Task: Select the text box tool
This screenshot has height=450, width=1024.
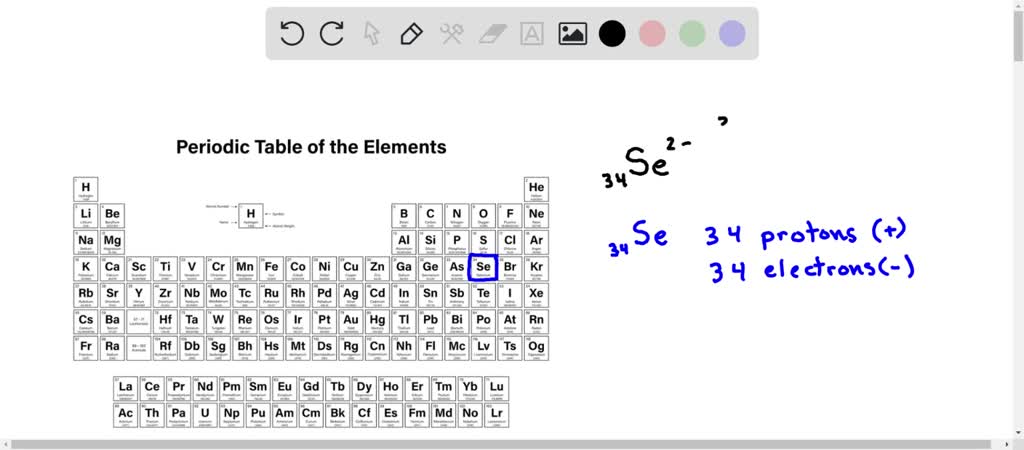Action: tap(532, 34)
